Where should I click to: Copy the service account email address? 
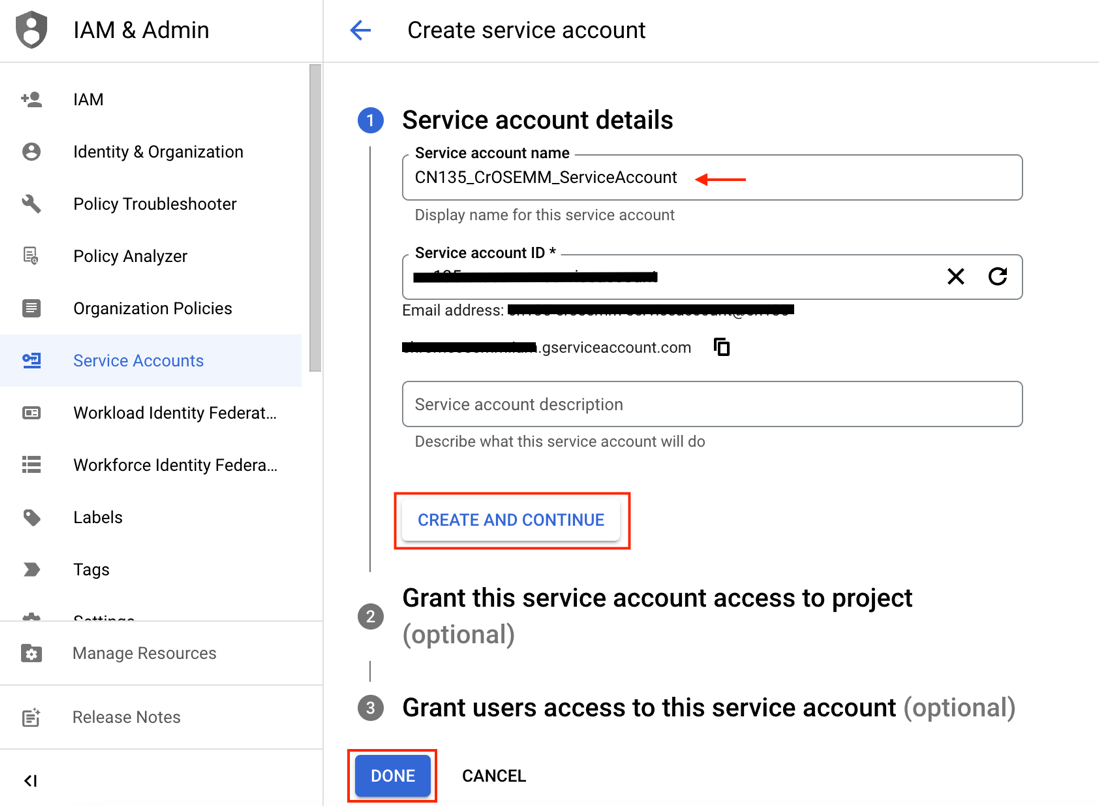[721, 347]
